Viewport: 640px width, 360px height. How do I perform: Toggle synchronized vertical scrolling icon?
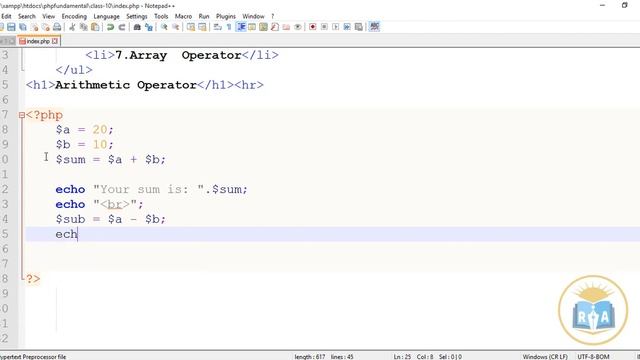pos(191,27)
